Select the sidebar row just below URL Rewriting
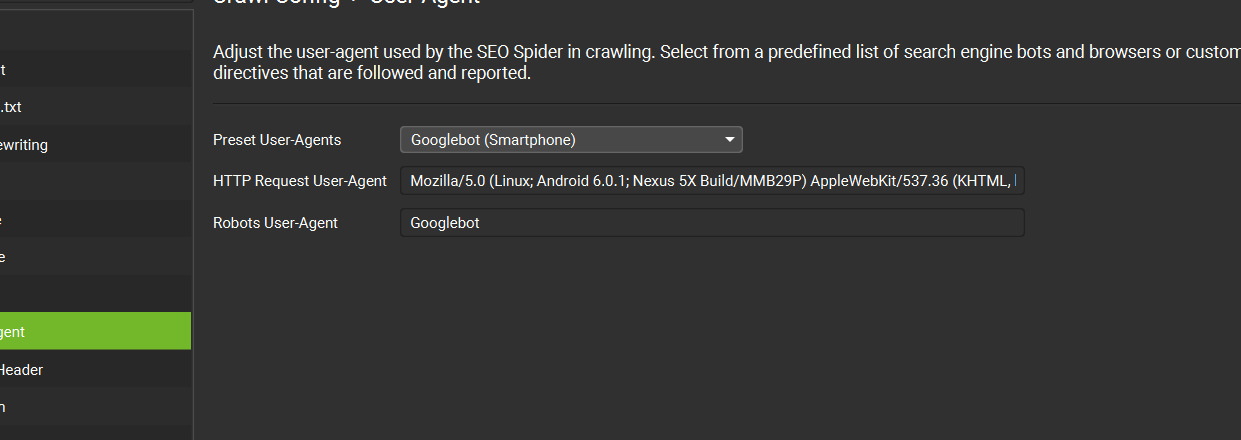This screenshot has height=440, width=1241. (95, 182)
